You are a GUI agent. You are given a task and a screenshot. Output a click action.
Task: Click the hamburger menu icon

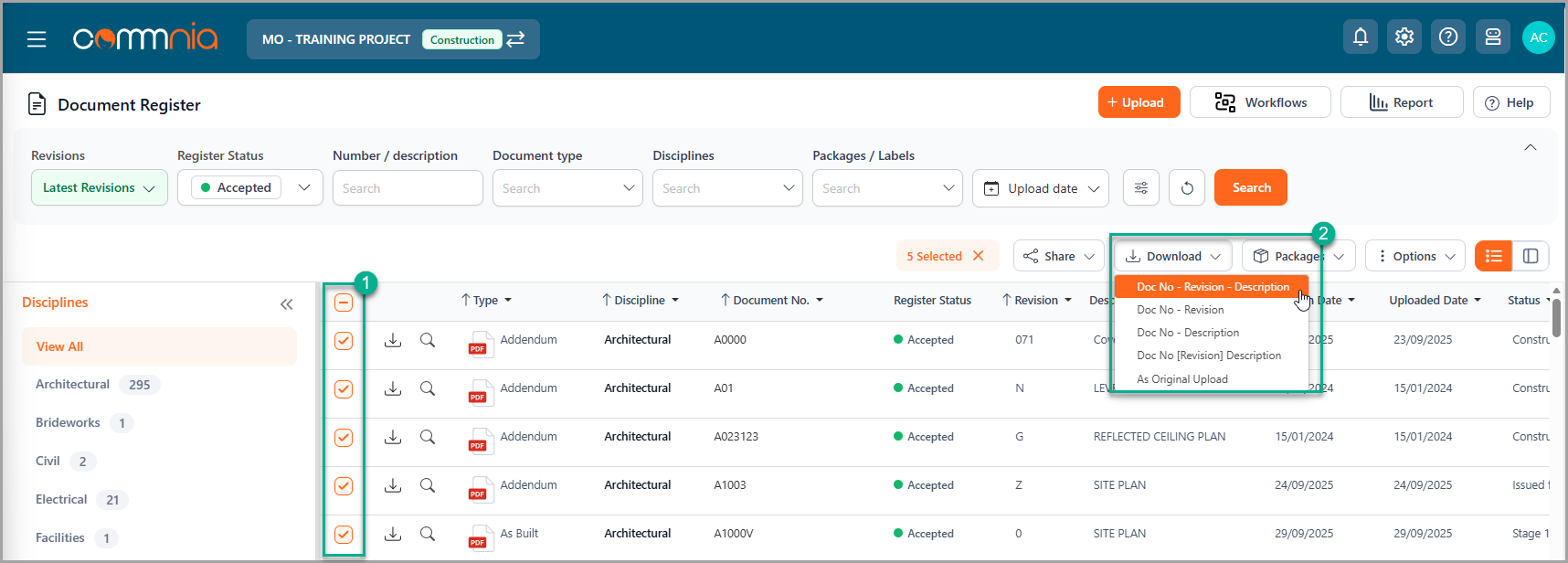pyautogui.click(x=37, y=39)
